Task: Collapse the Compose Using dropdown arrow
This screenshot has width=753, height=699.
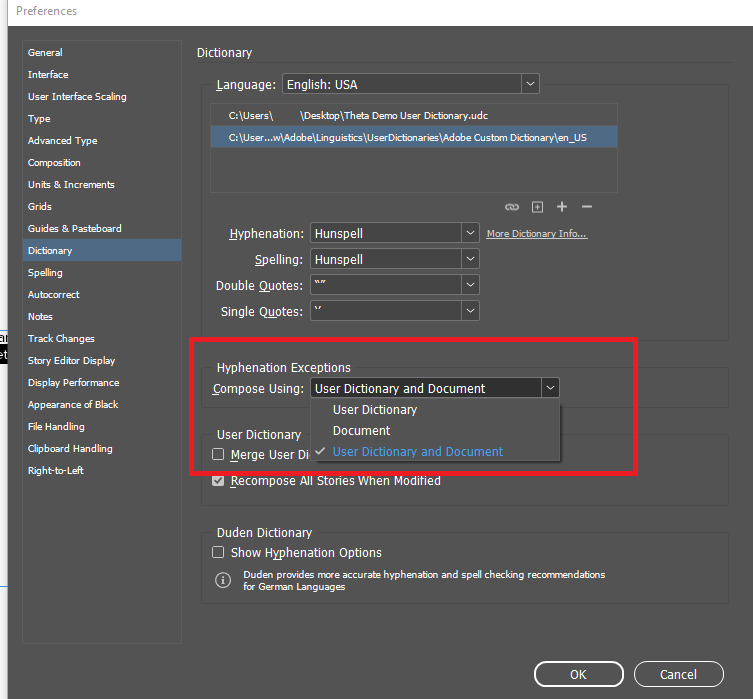Action: (550, 388)
